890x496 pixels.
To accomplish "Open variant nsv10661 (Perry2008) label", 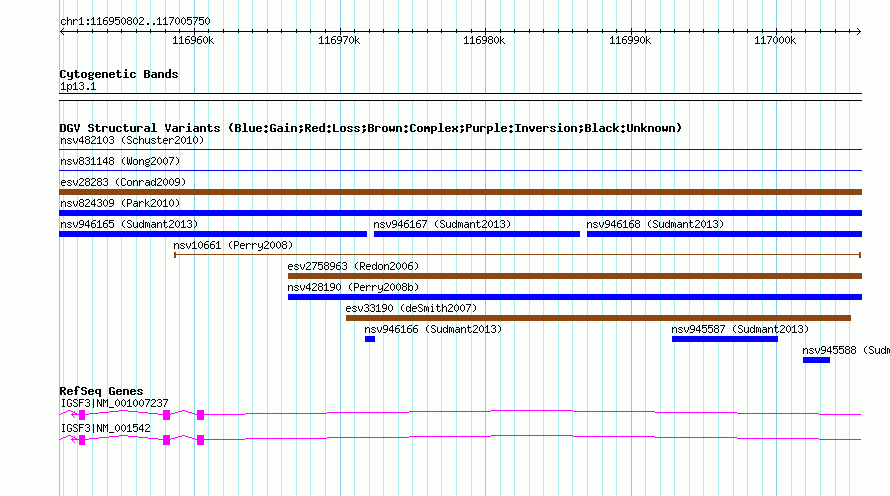I will tap(233, 245).
